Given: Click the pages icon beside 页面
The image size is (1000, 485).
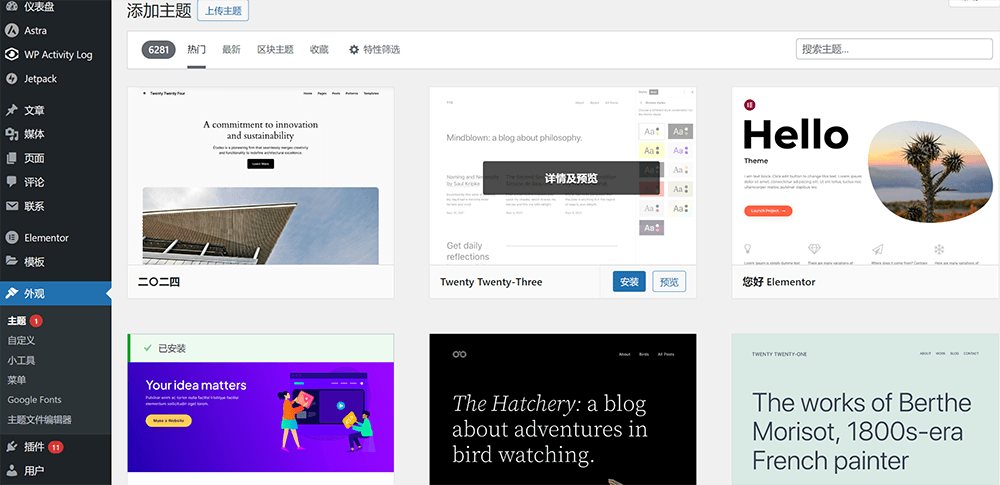Looking at the screenshot, I should coord(11,158).
